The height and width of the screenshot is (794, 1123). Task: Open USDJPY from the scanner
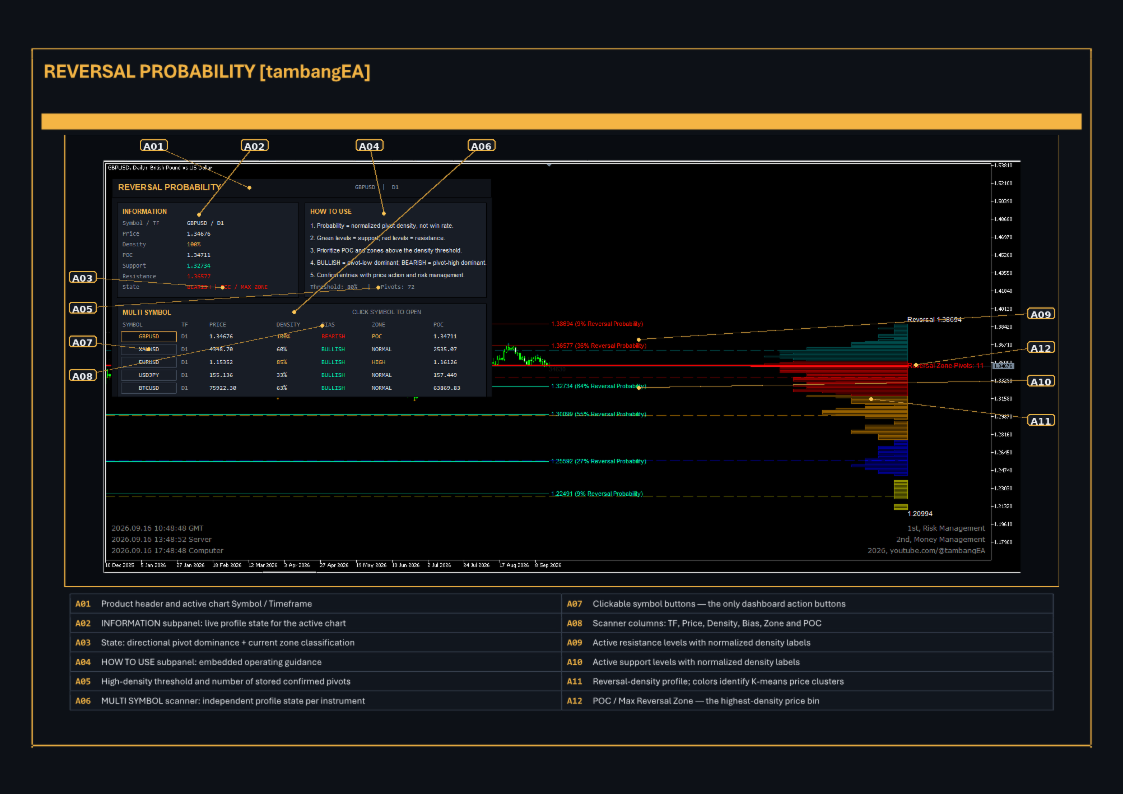149,374
